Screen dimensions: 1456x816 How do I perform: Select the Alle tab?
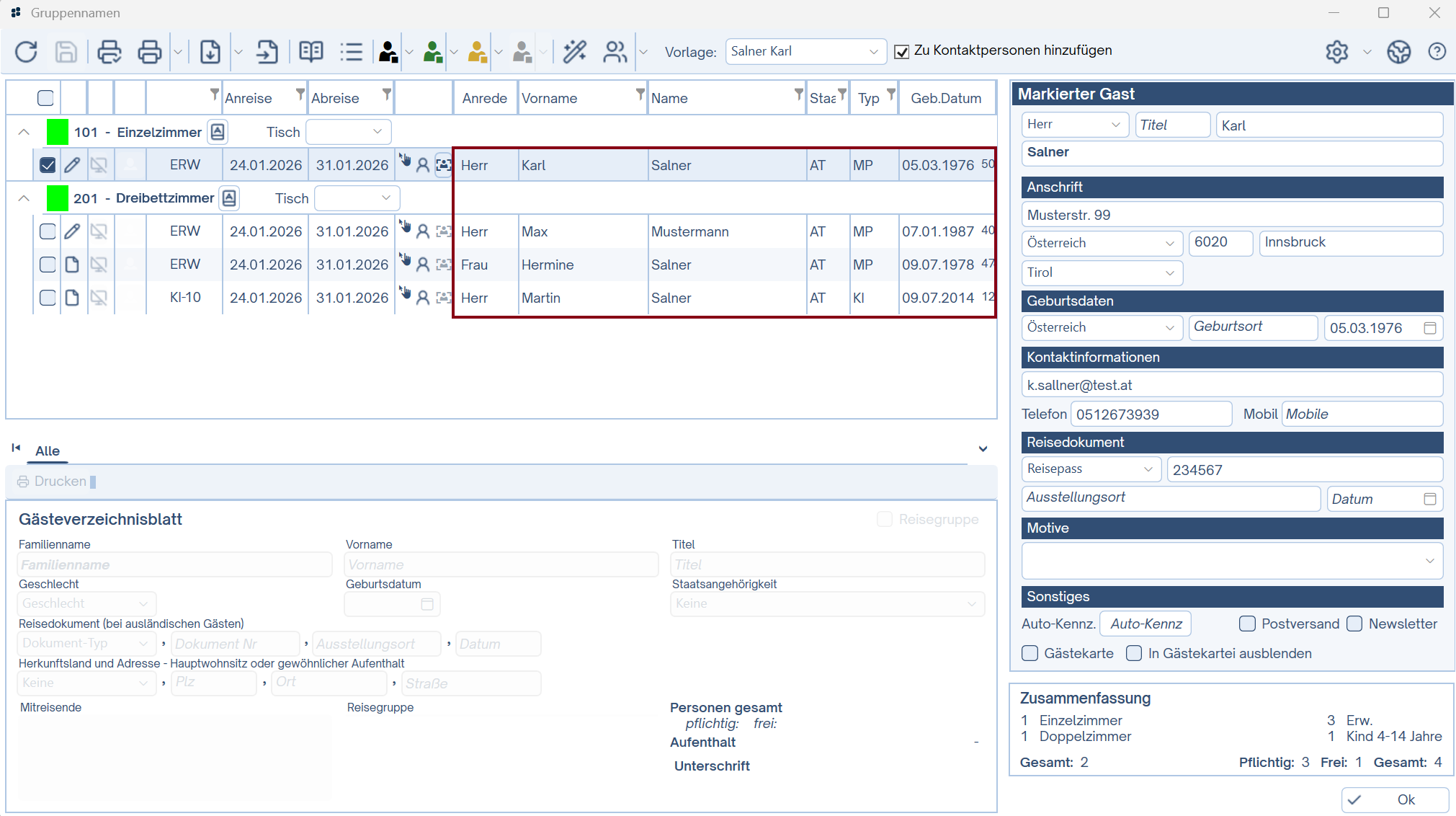48,451
